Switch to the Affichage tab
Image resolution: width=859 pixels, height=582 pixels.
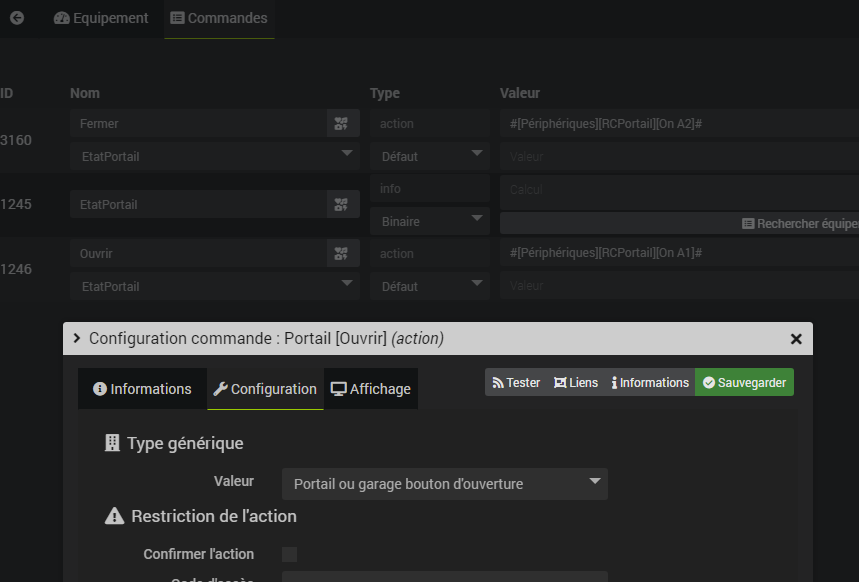pos(371,389)
